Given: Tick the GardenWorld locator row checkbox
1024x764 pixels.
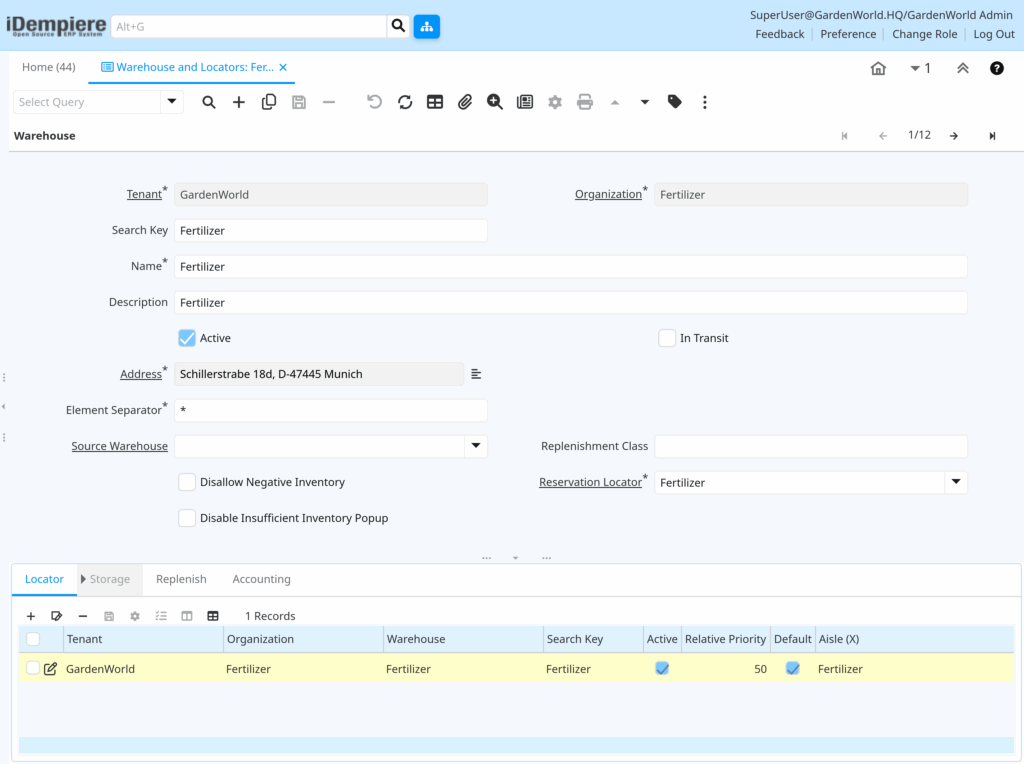Looking at the screenshot, I should [33, 668].
